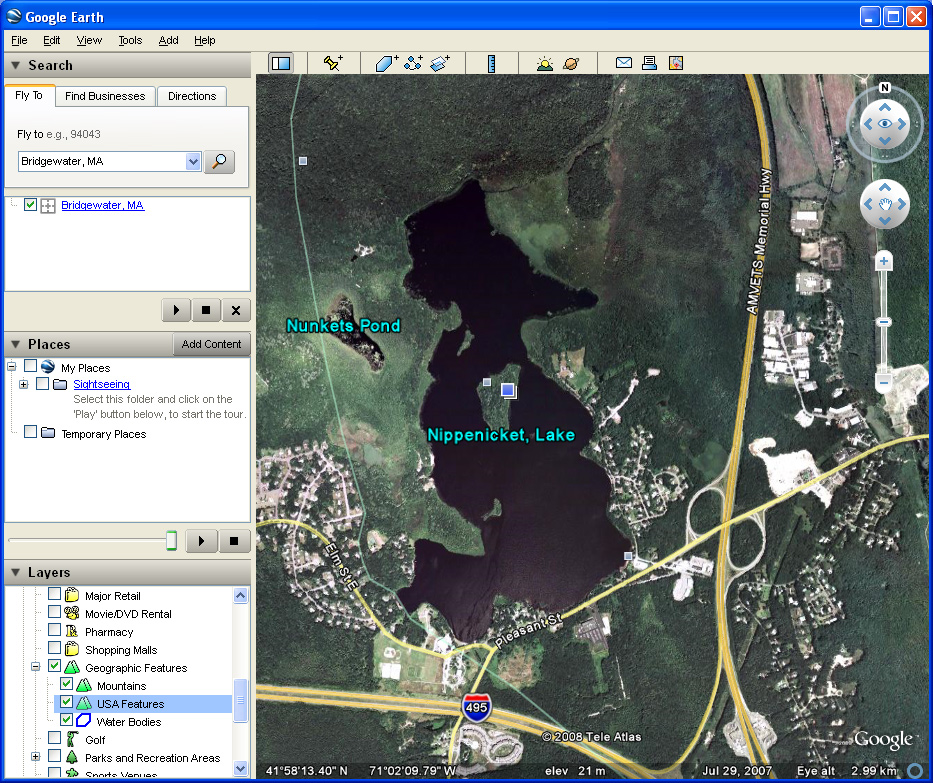The height and width of the screenshot is (783, 933).
Task: Add an image overlay from the toolbar
Action: pos(440,63)
